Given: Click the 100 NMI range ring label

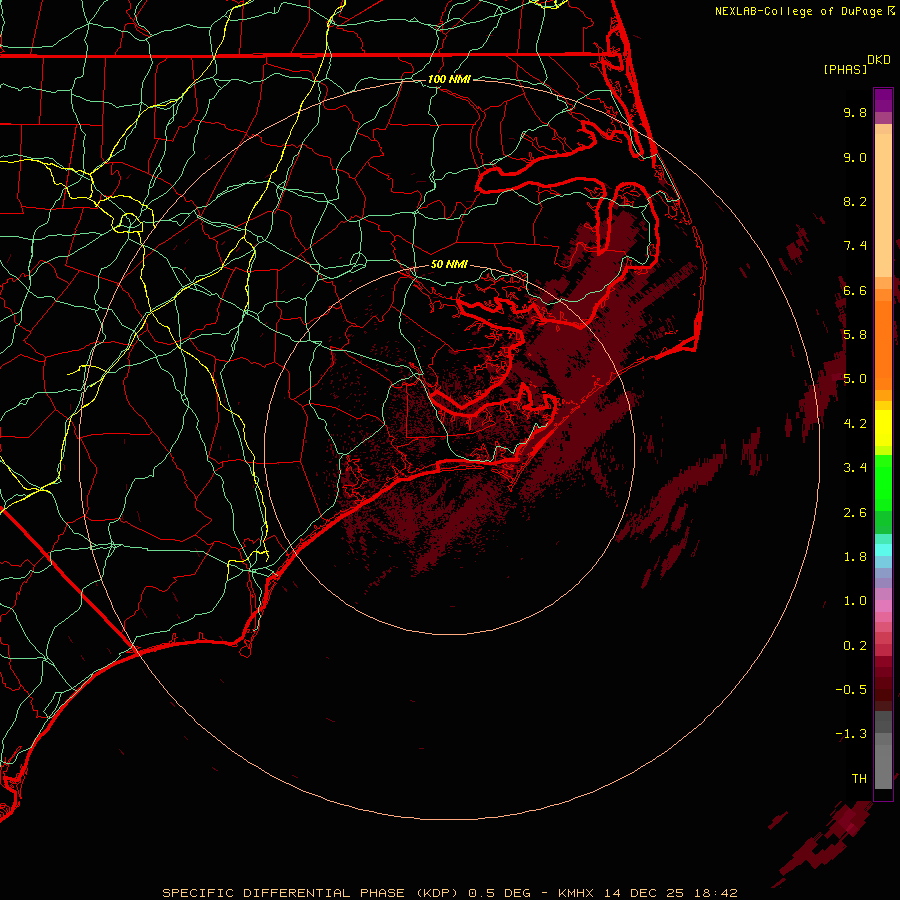Looking at the screenshot, I should (449, 79).
